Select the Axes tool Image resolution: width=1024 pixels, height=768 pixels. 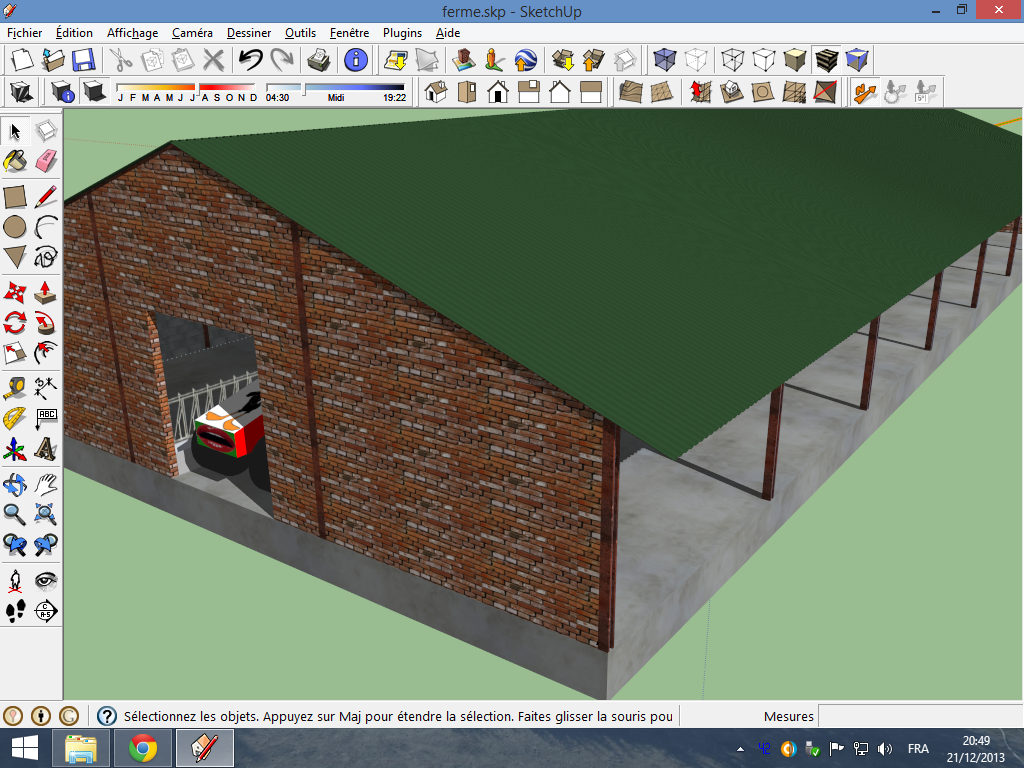15,449
